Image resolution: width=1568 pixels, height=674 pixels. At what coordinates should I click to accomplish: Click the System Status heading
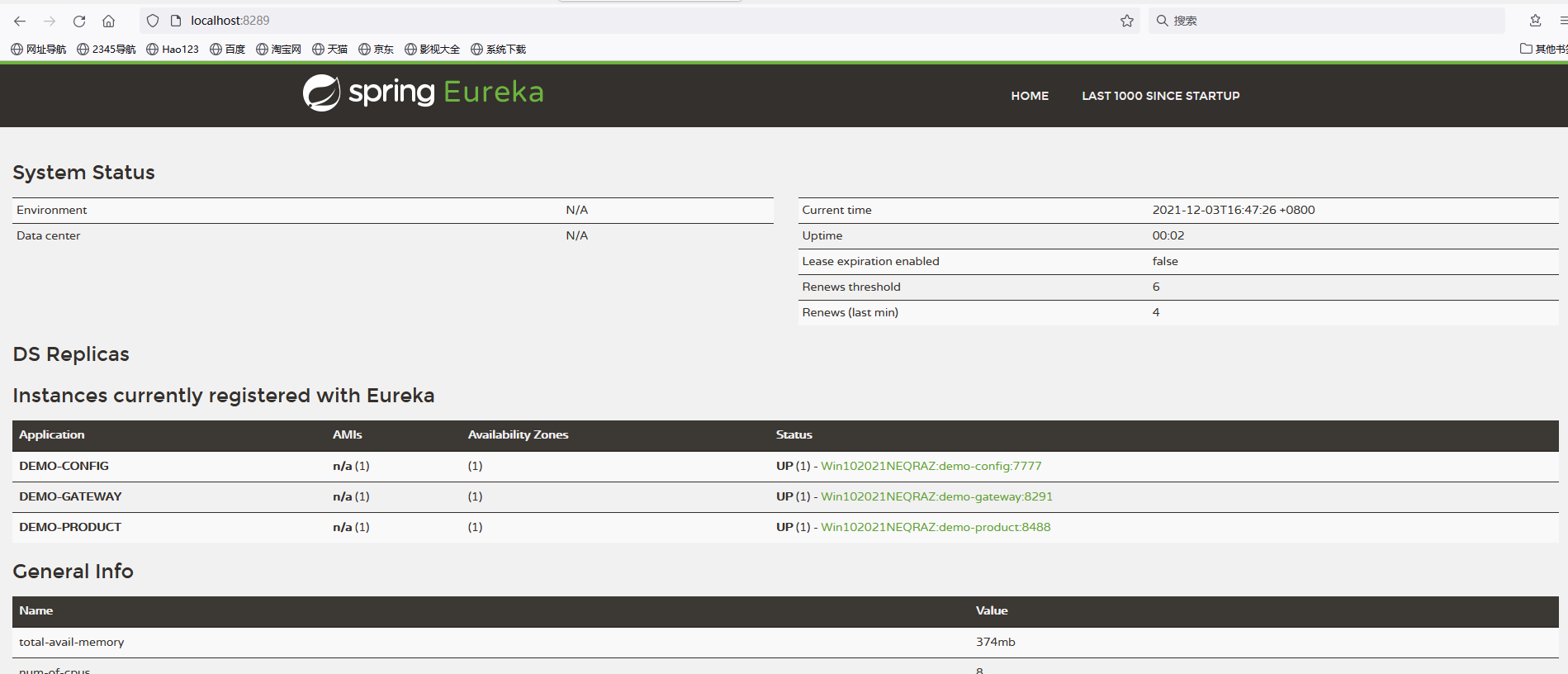tap(84, 173)
